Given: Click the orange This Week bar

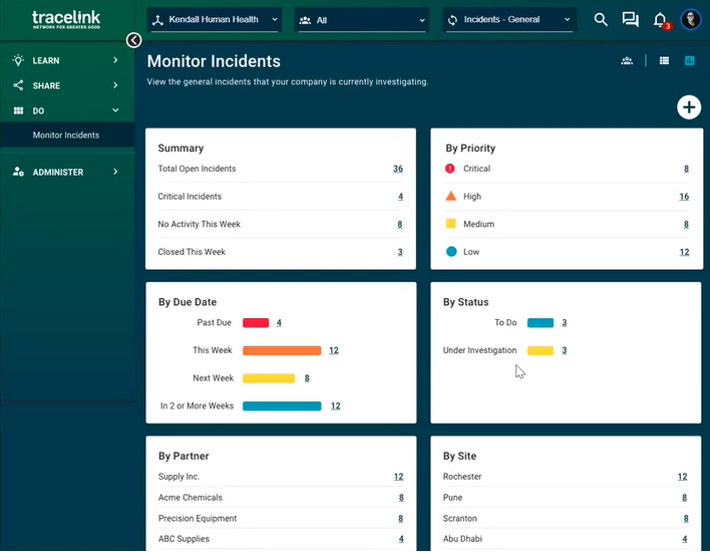Looking at the screenshot, I should coord(282,350).
